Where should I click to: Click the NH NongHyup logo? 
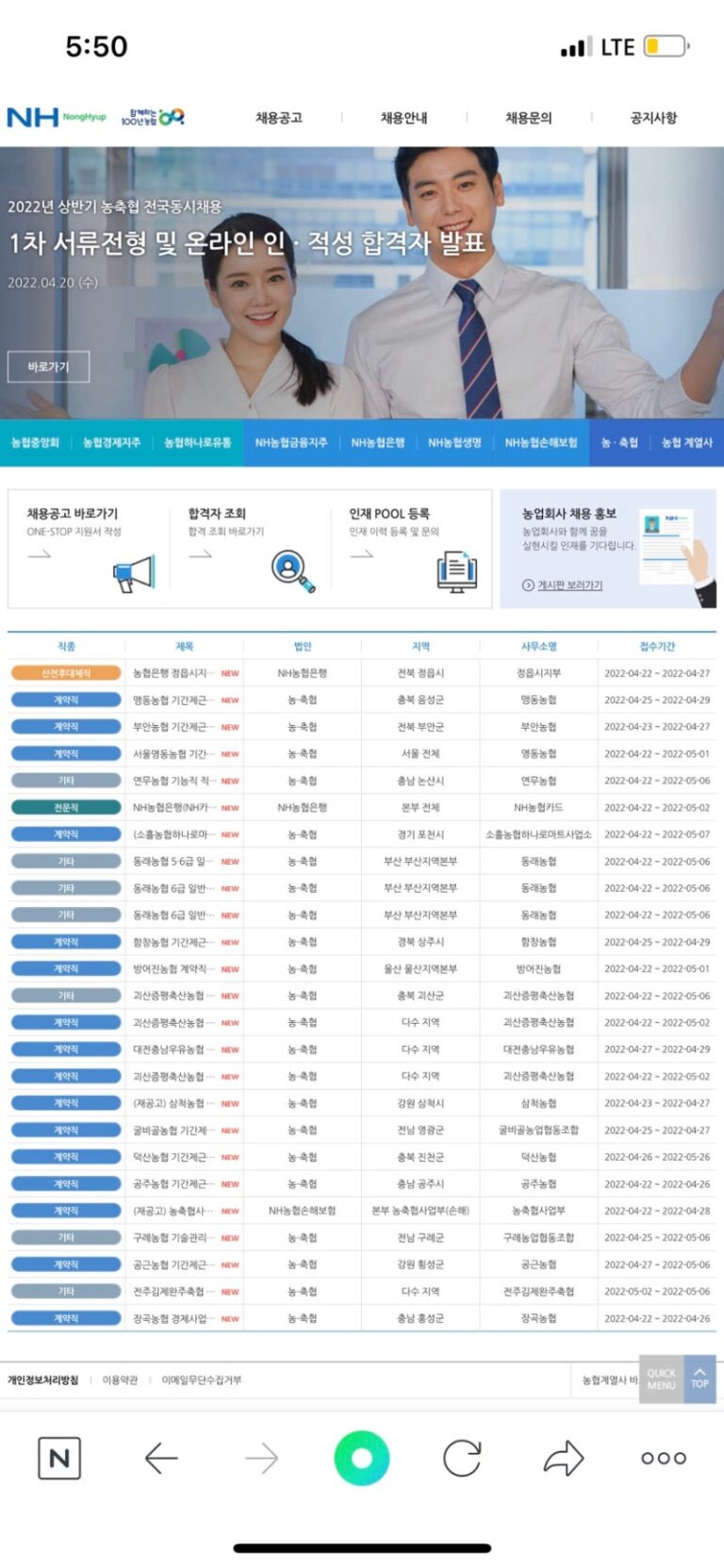point(57,117)
